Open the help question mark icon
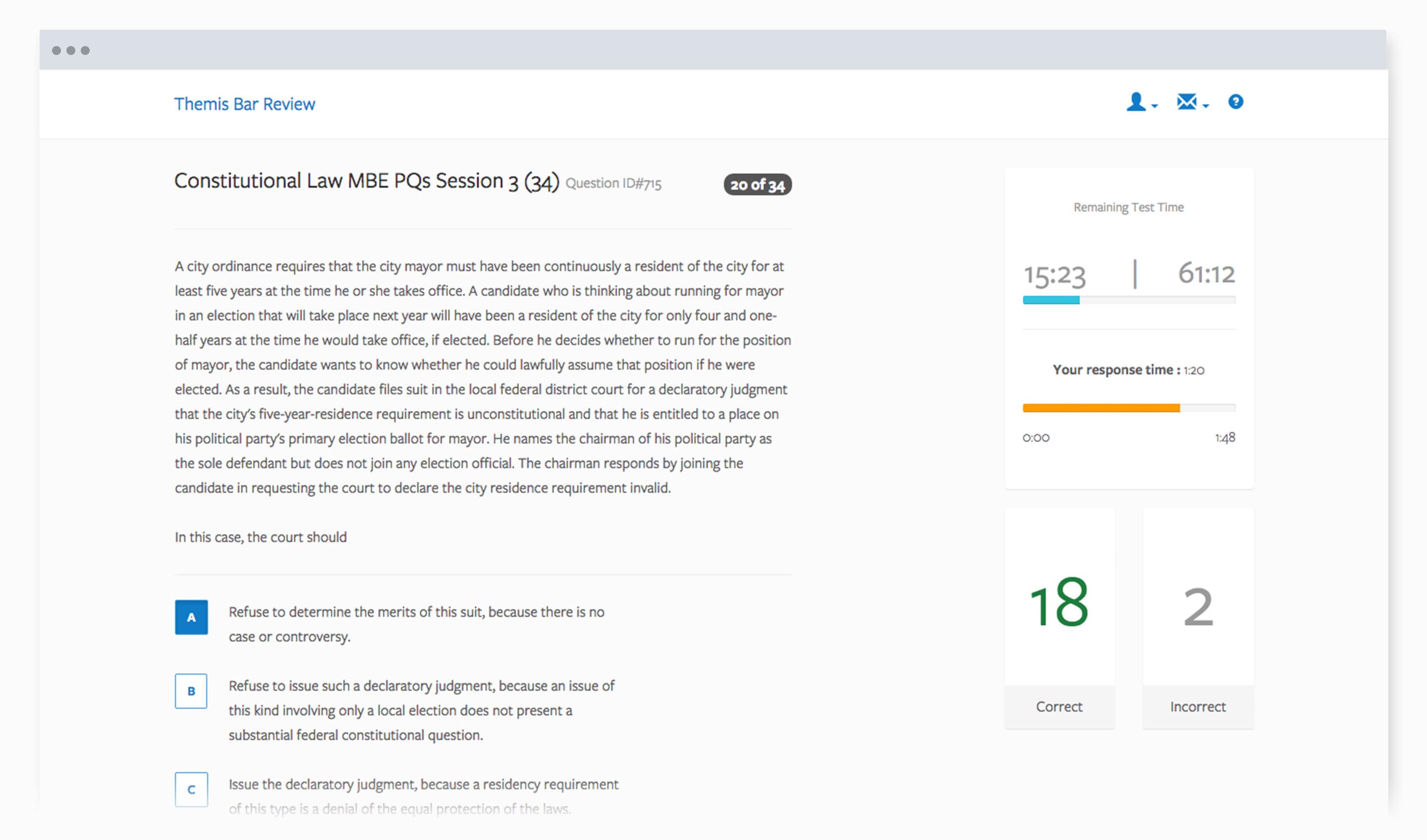 1236,102
